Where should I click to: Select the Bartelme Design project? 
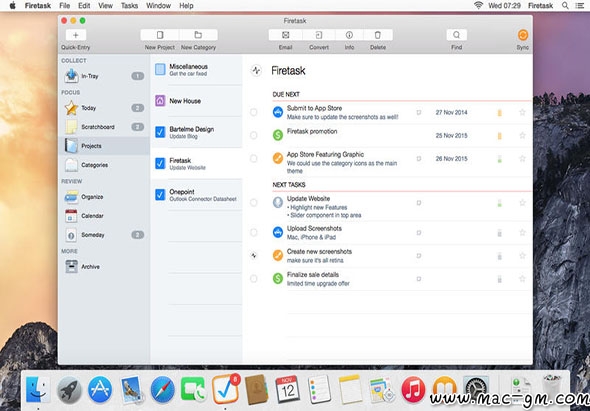click(196, 132)
